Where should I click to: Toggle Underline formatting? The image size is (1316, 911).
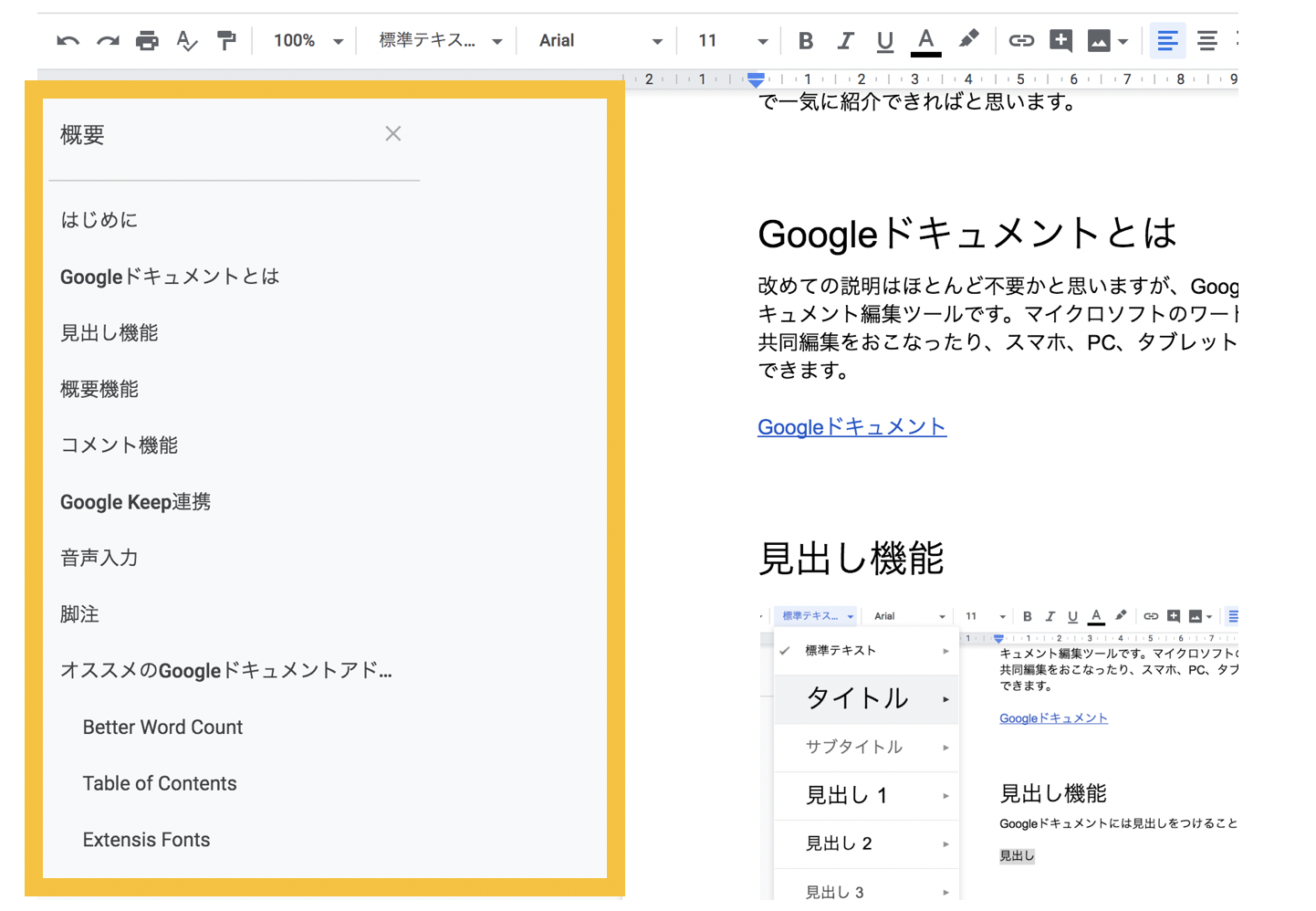coord(884,41)
